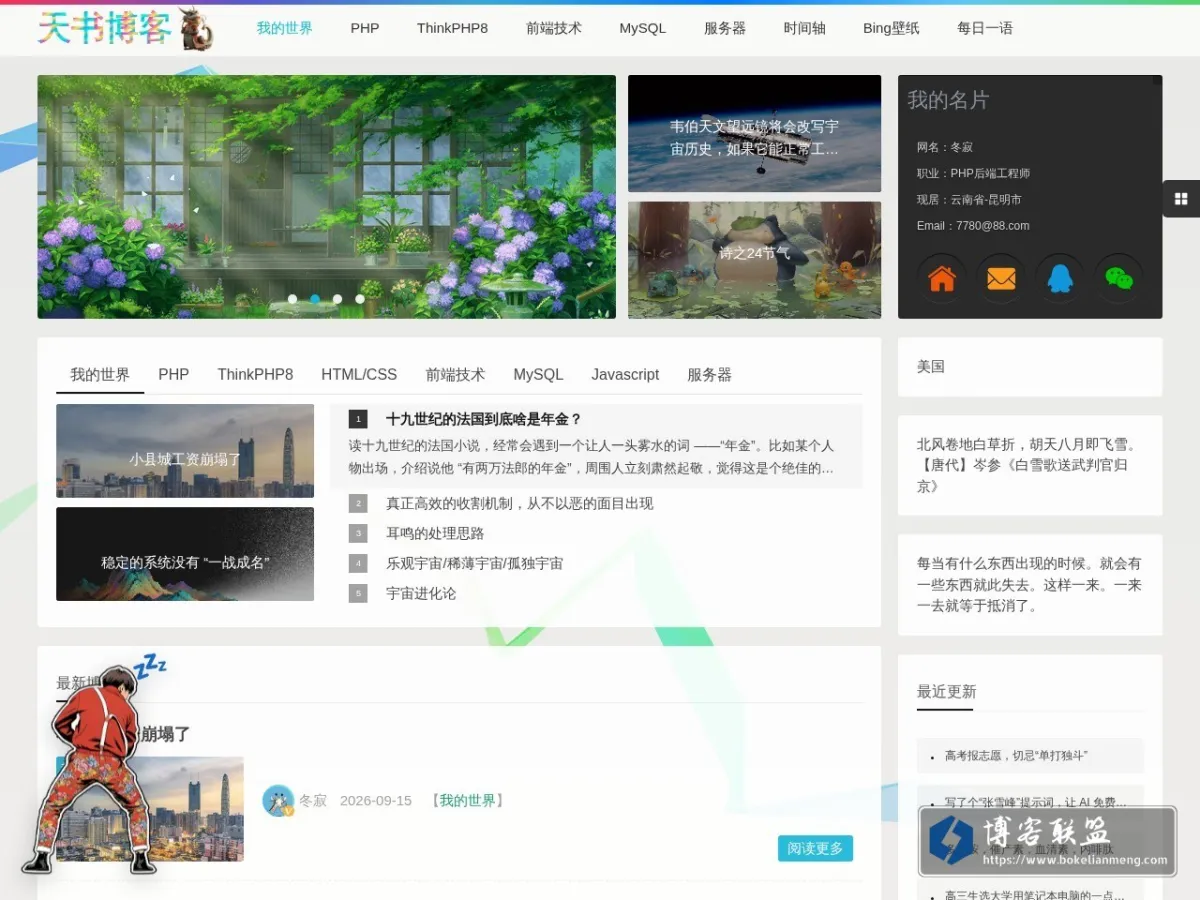Open ThinkPHP8 in top navigation

click(452, 28)
